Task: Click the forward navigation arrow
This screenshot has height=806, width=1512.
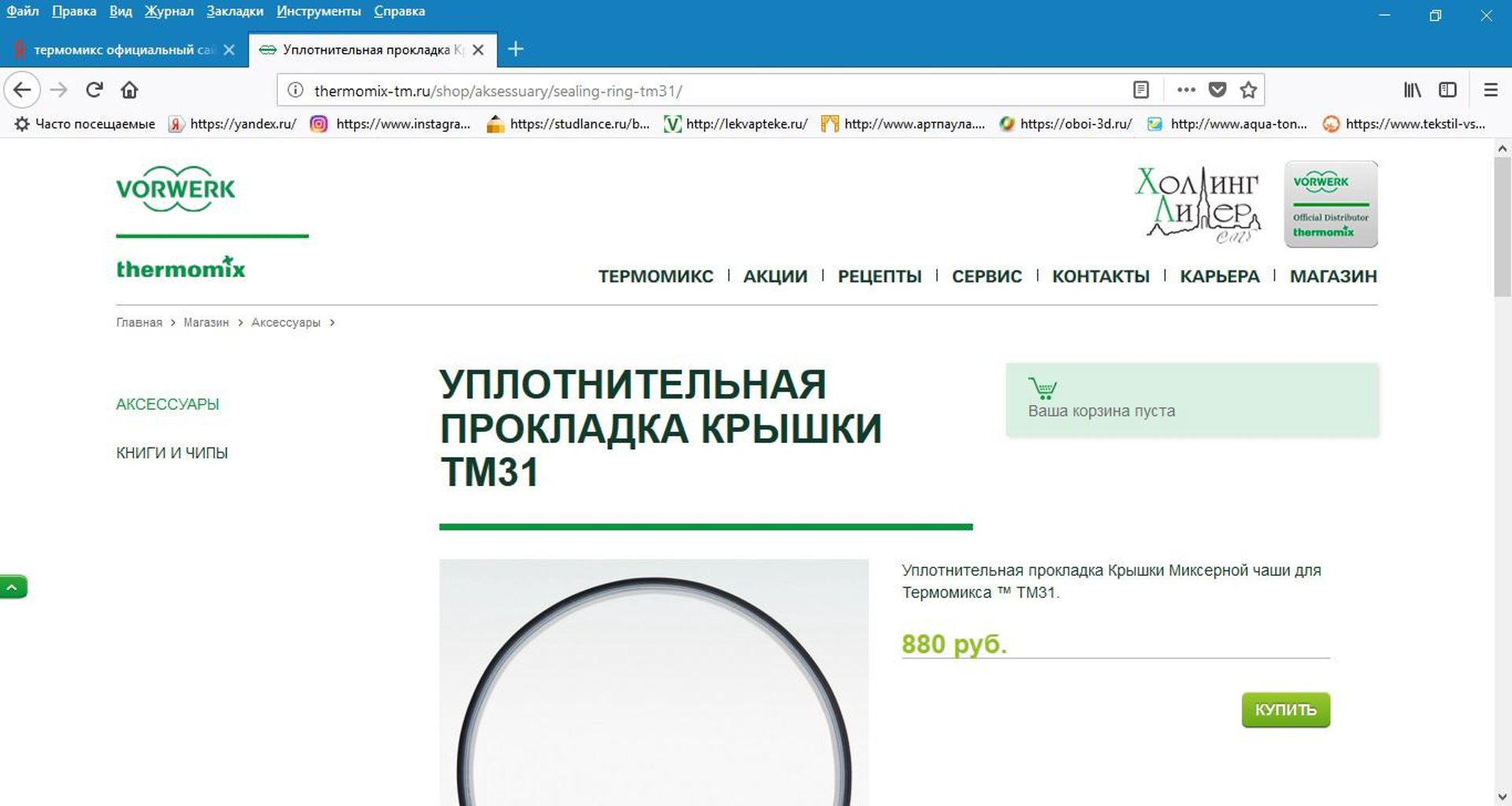Action: (59, 90)
